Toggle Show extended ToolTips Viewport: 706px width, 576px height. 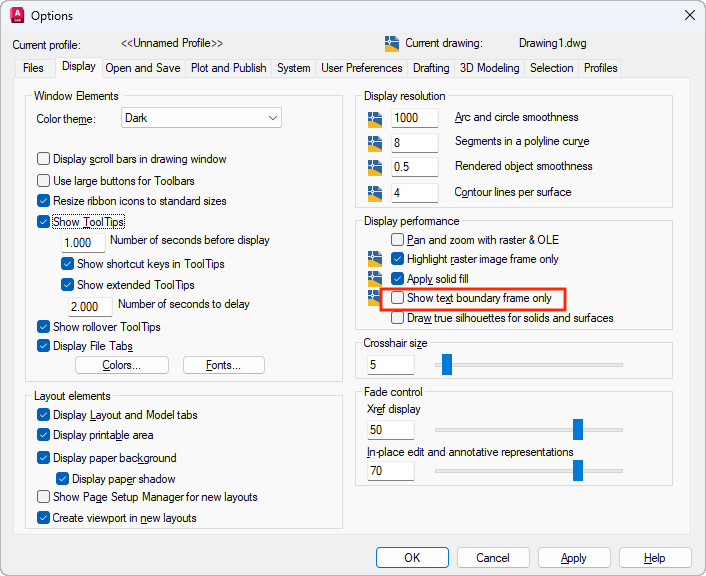(67, 285)
